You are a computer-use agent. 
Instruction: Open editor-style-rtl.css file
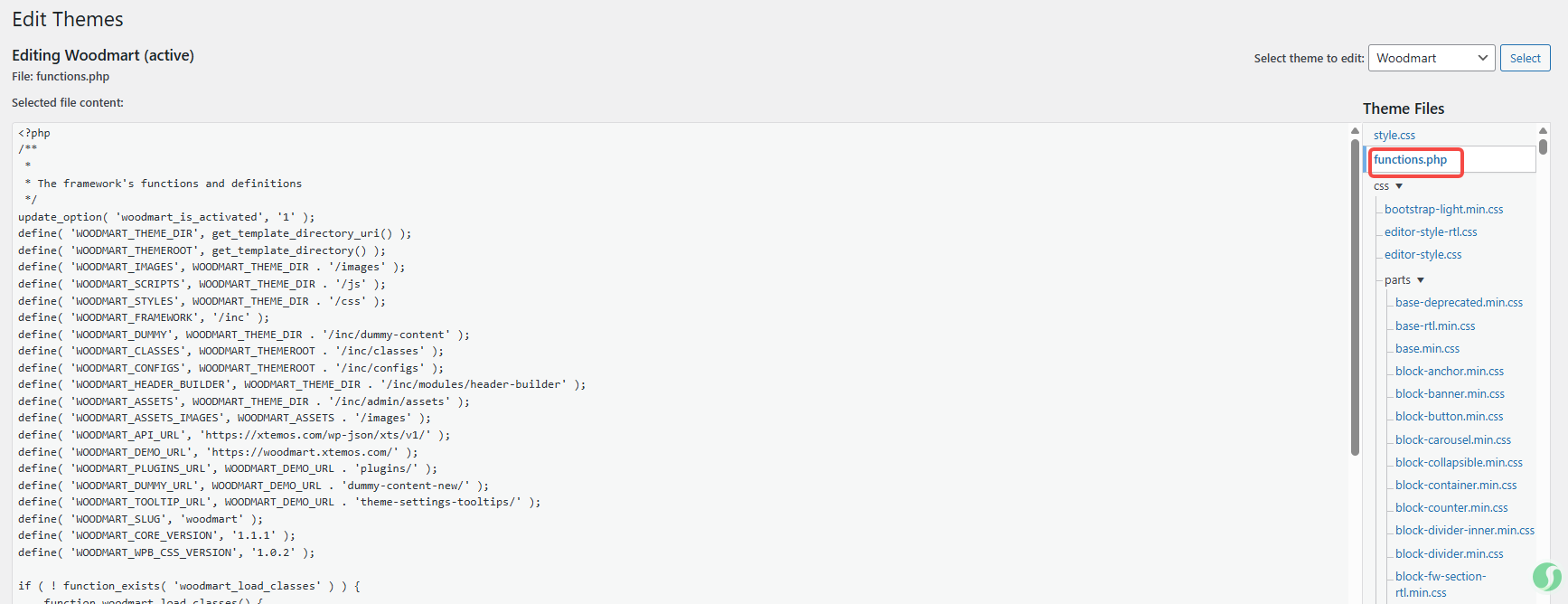1431,232
